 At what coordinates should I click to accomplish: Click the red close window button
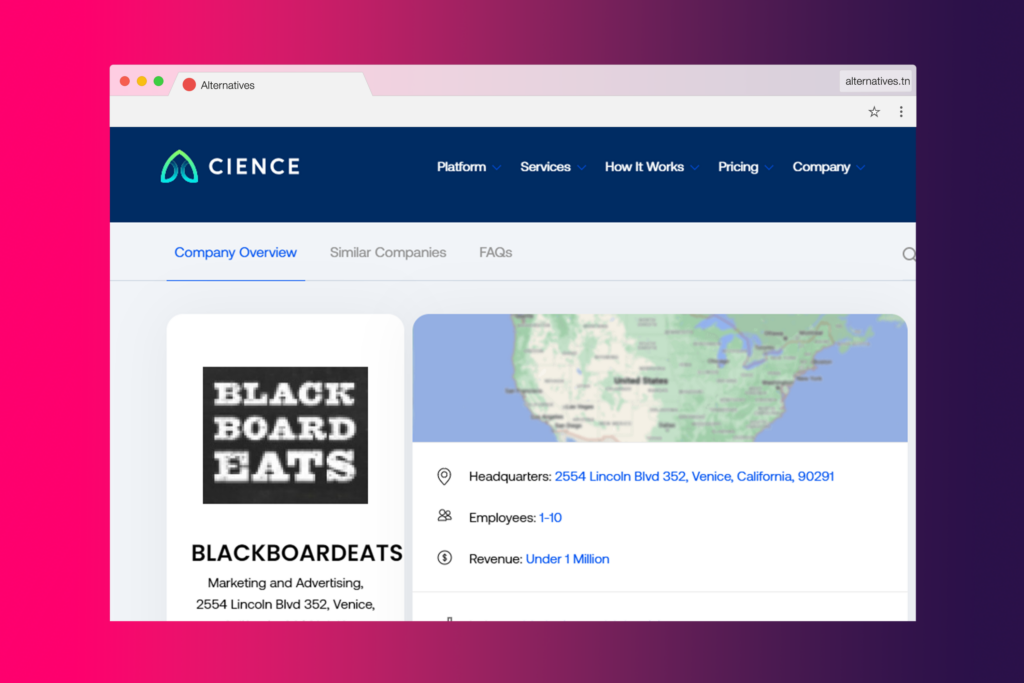coord(125,82)
